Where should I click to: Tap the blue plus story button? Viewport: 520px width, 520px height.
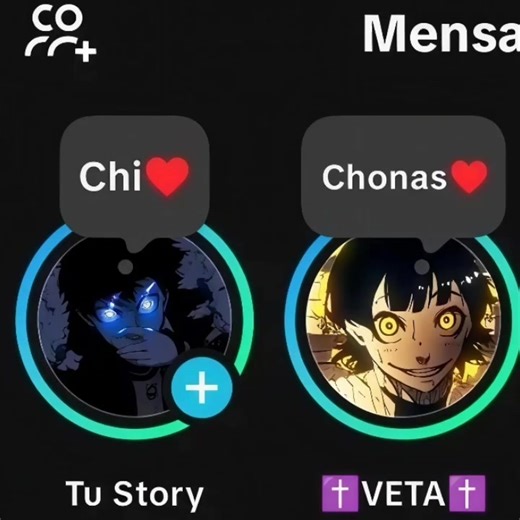tap(202, 387)
